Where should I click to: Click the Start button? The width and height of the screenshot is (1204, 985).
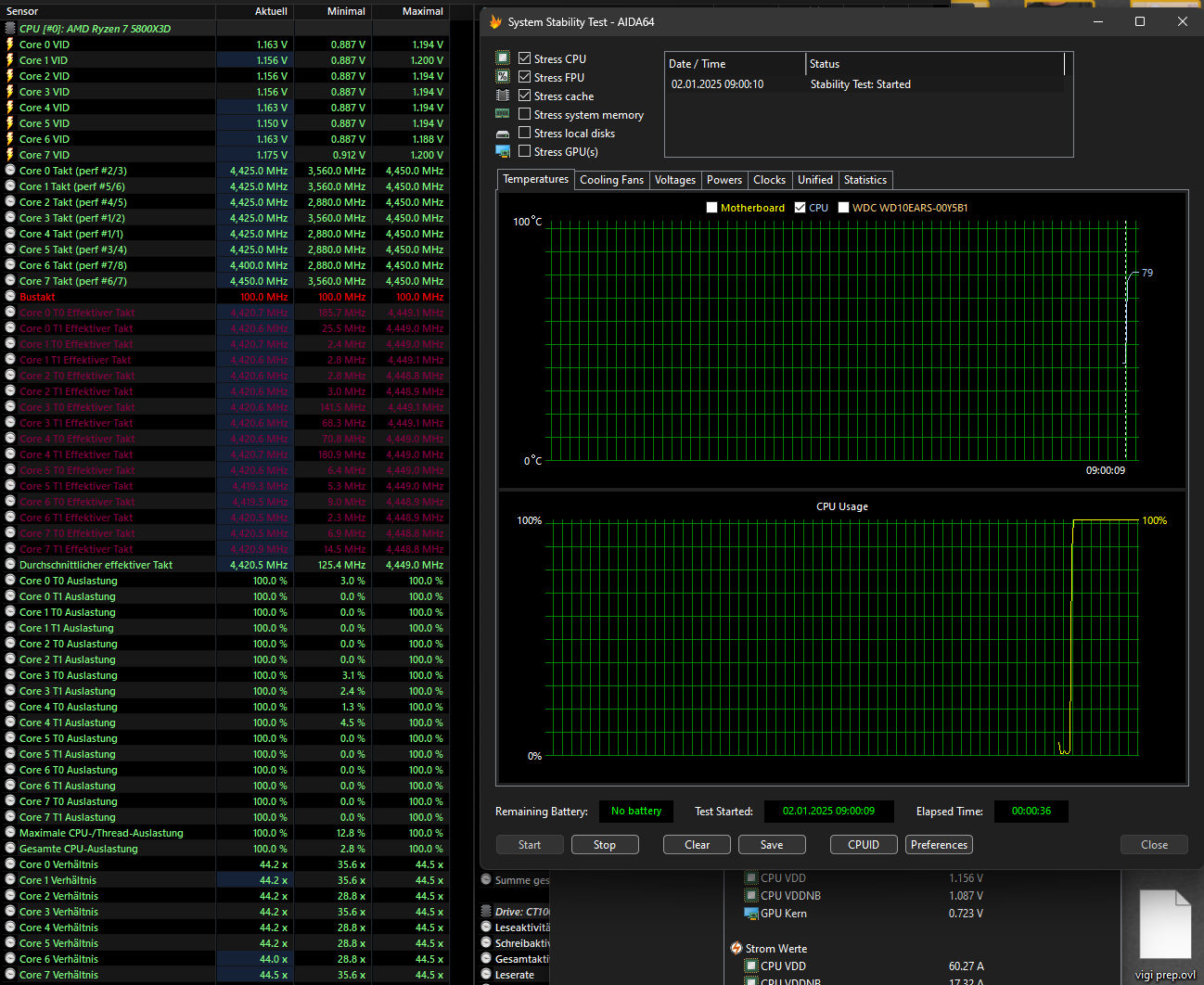530,845
